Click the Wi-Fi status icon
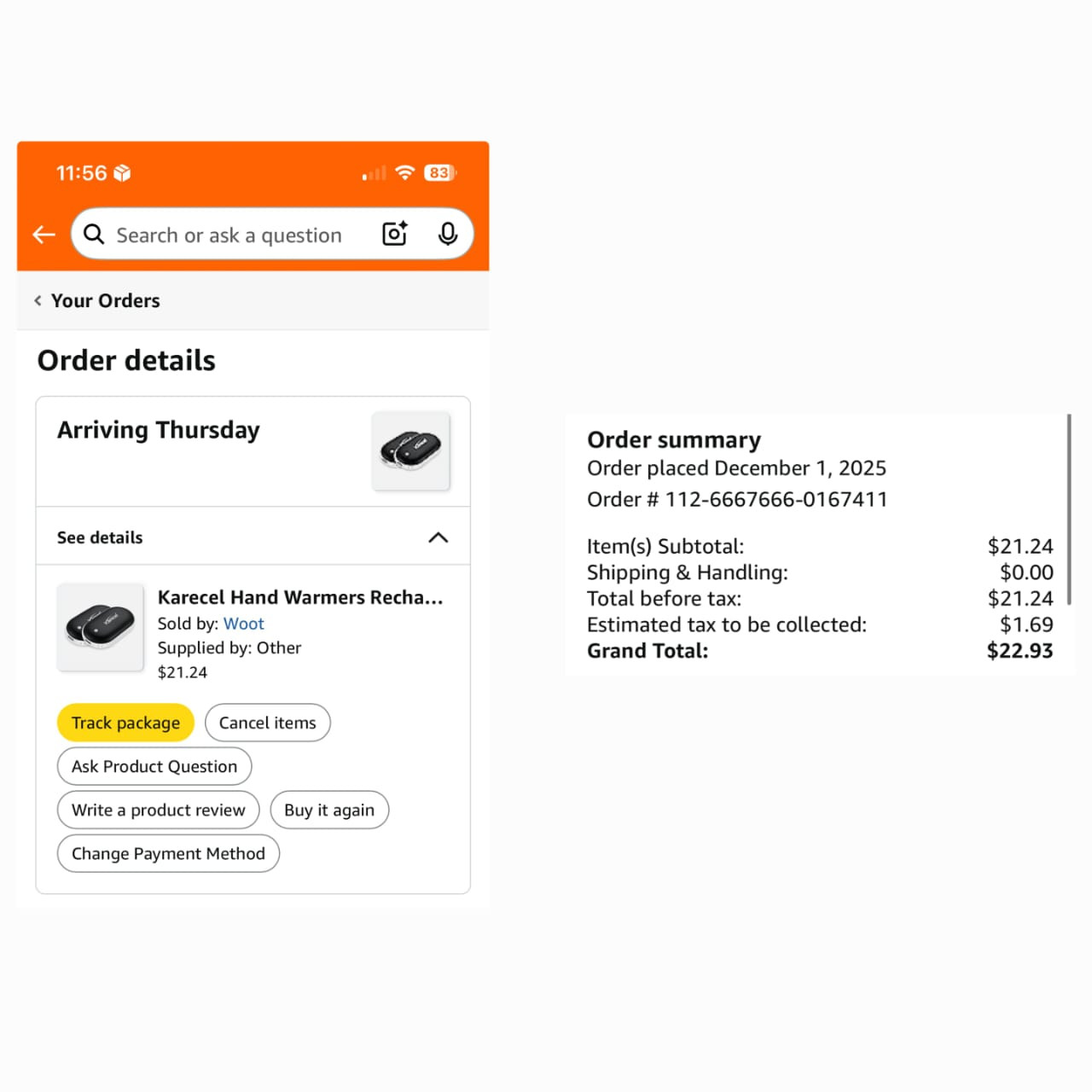 [x=405, y=173]
